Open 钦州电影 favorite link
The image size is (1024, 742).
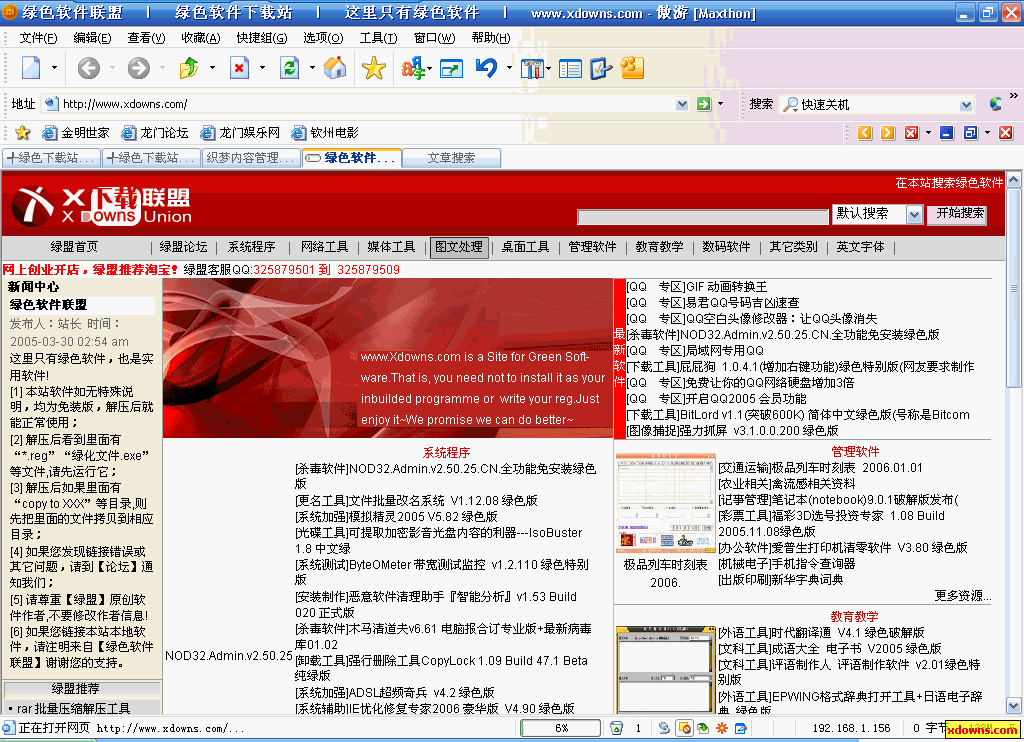pos(325,133)
